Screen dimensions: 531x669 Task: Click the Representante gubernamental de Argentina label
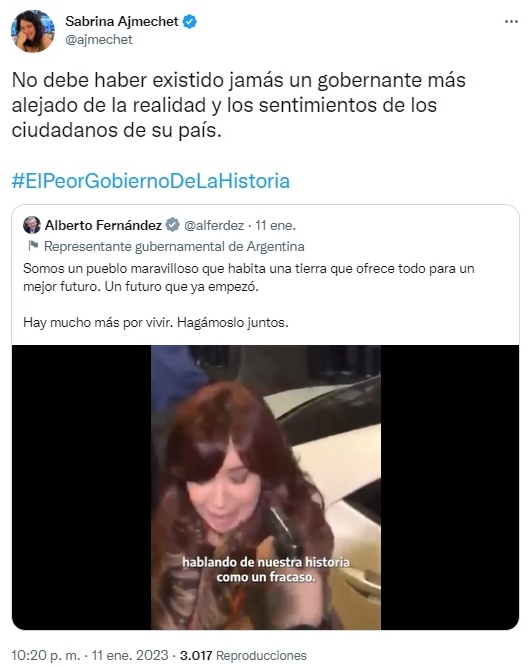click(174, 246)
